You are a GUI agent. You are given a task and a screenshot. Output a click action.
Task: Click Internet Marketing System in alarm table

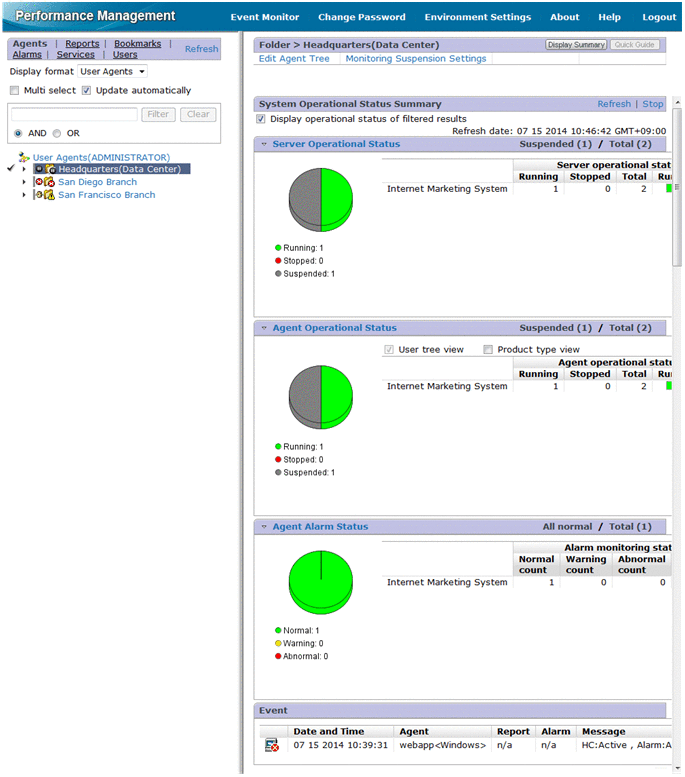tap(447, 583)
